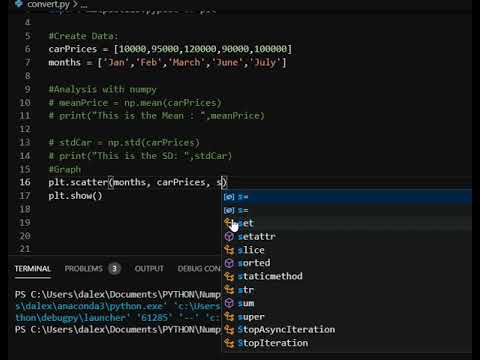The image size is (480, 360).
Task: Select the highlighted 's=' autocomplete suggestion
Action: point(347,197)
